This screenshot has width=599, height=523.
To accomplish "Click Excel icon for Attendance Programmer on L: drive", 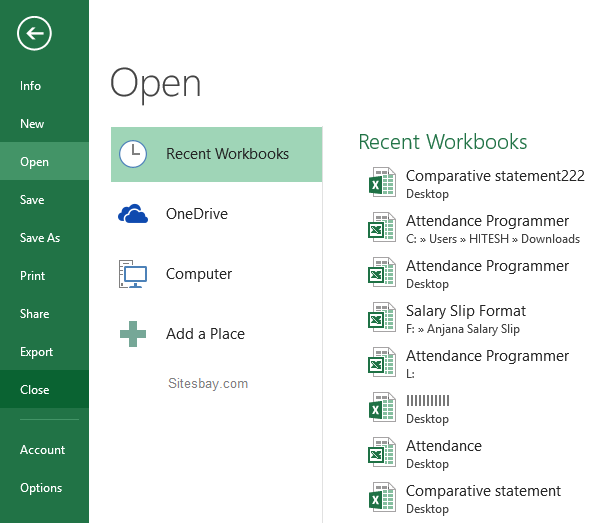I will pyautogui.click(x=382, y=362).
